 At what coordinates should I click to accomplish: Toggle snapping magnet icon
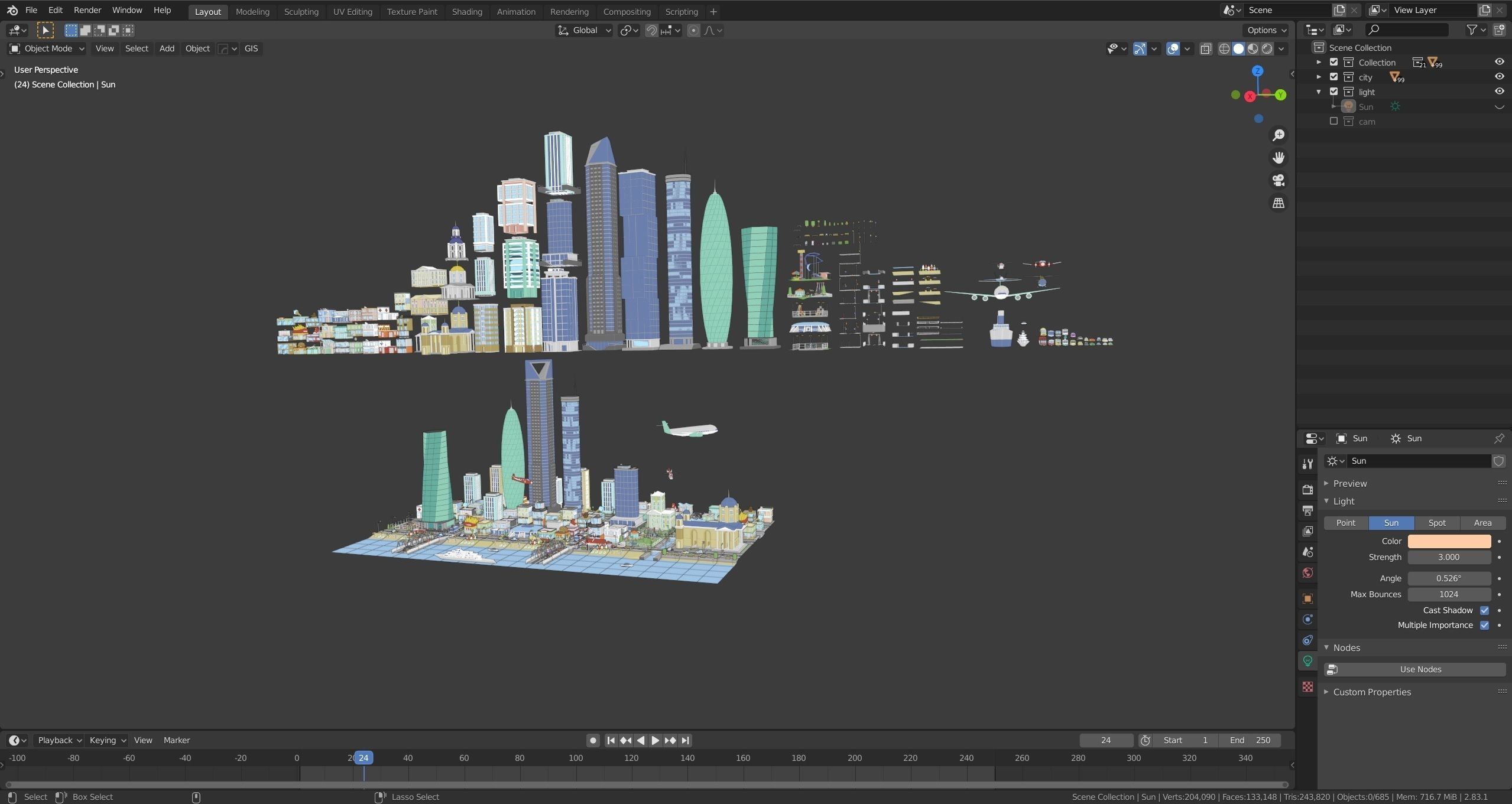tap(651, 30)
